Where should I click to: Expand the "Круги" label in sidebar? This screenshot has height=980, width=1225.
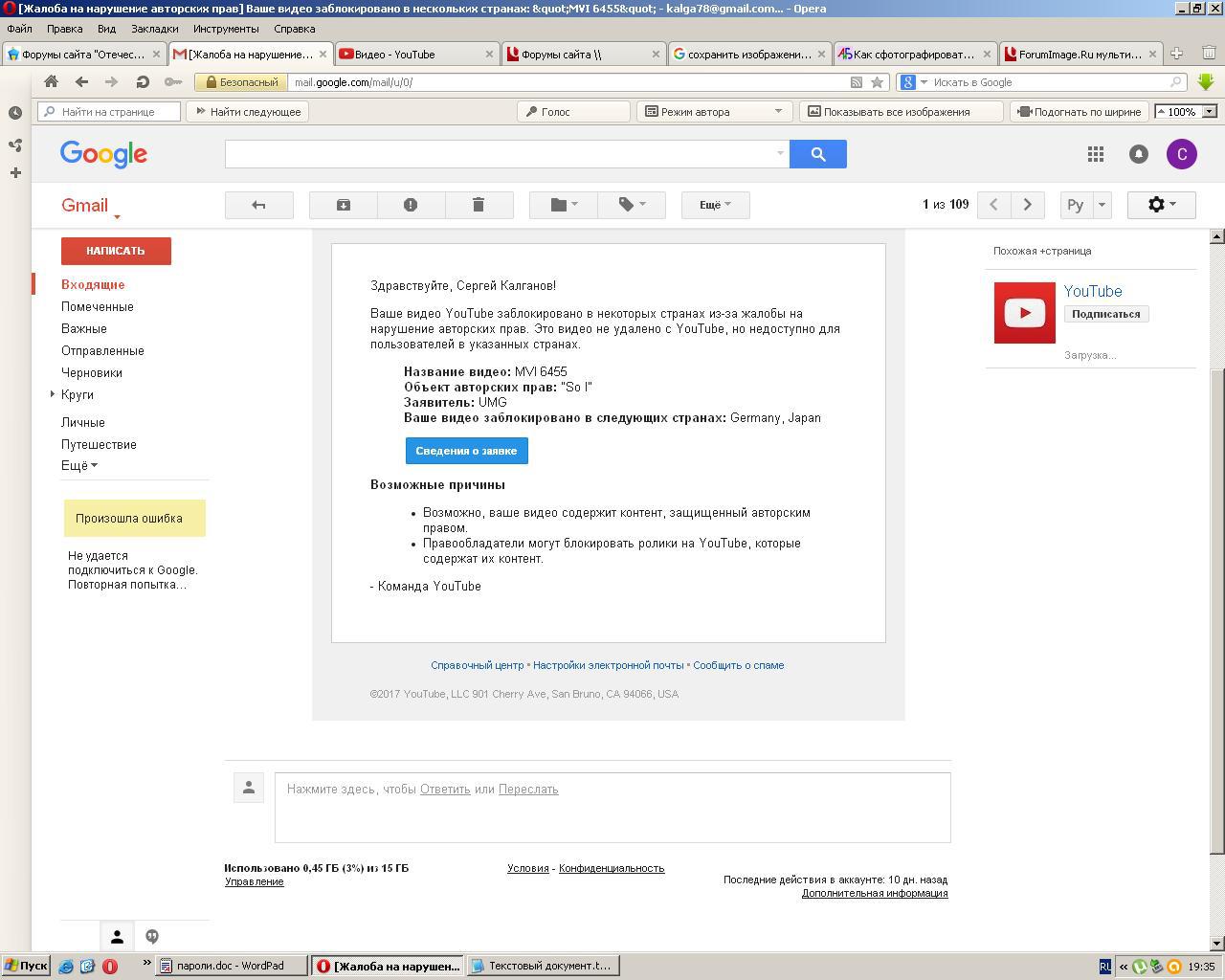(x=53, y=394)
